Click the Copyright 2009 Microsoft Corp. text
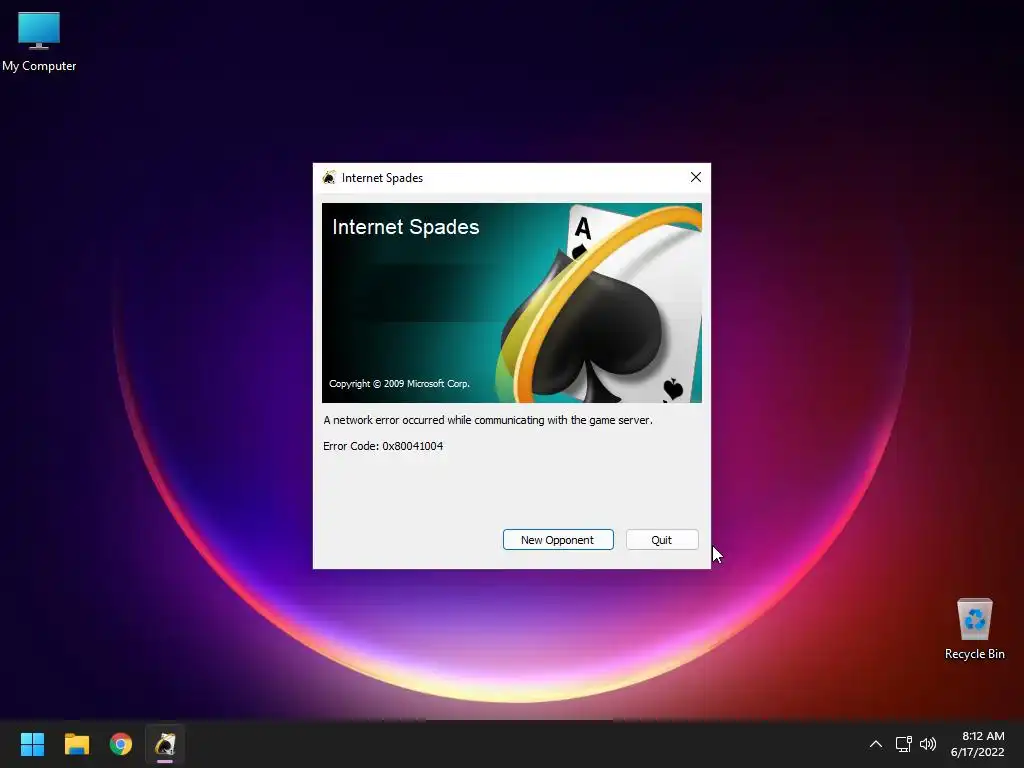1024x768 pixels. [400, 383]
